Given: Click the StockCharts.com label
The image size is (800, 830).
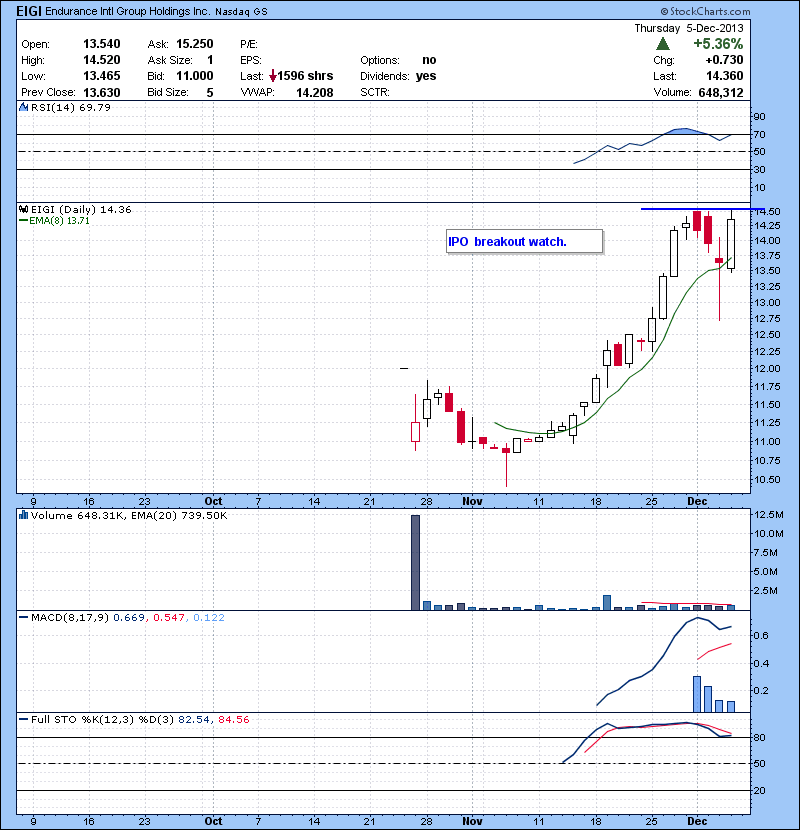Looking at the screenshot, I should 705,11.
